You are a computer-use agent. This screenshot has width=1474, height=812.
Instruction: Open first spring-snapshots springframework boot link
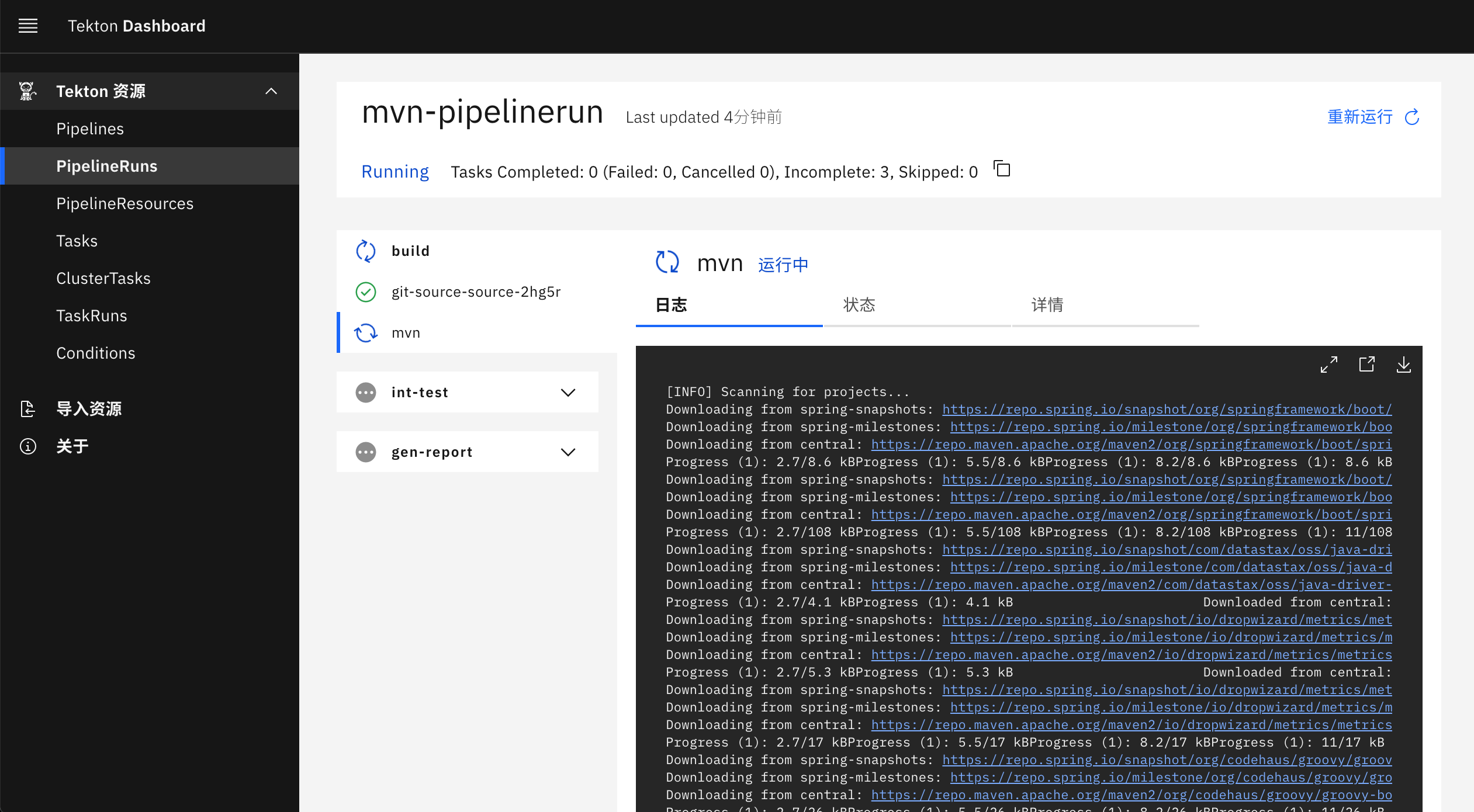1167,410
